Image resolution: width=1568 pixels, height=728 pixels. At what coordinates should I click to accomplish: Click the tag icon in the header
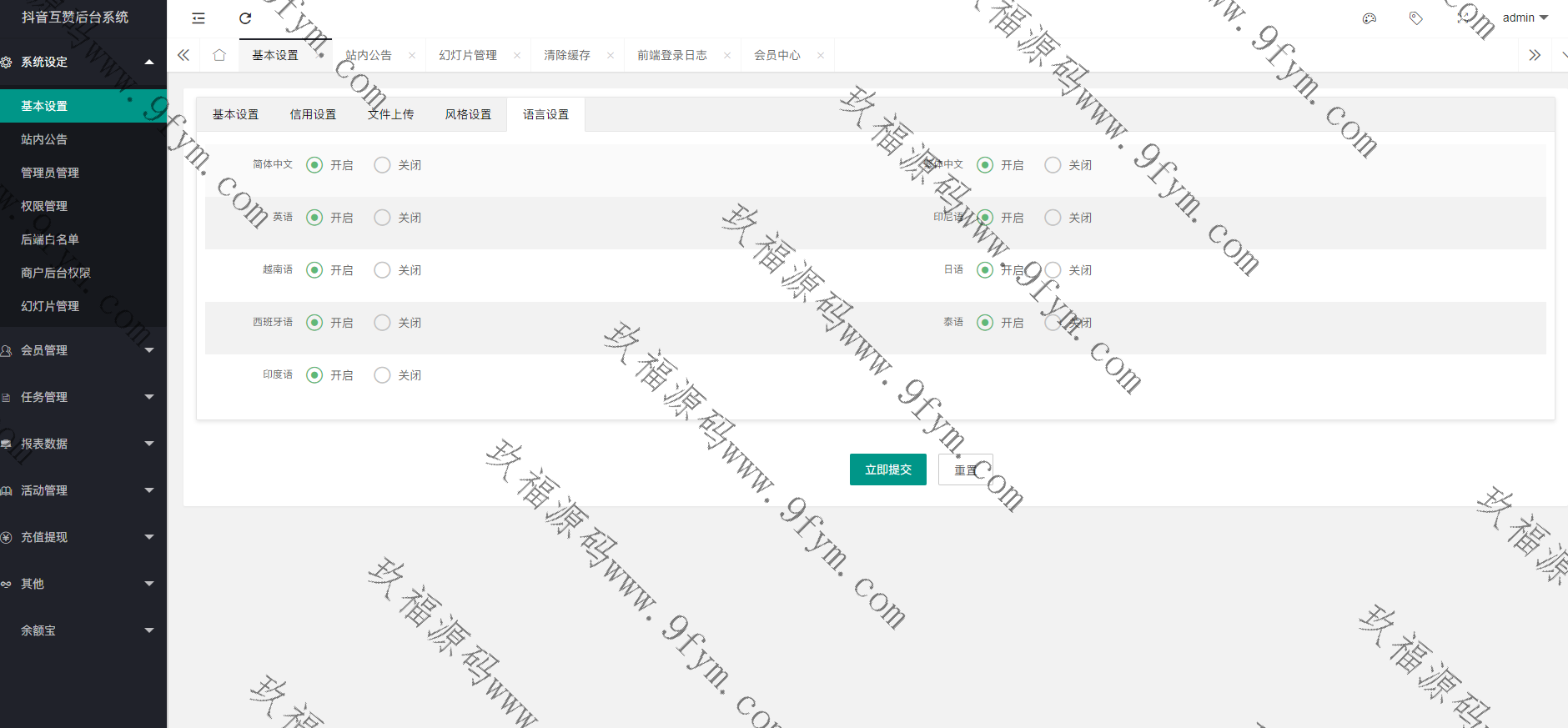point(1415,18)
